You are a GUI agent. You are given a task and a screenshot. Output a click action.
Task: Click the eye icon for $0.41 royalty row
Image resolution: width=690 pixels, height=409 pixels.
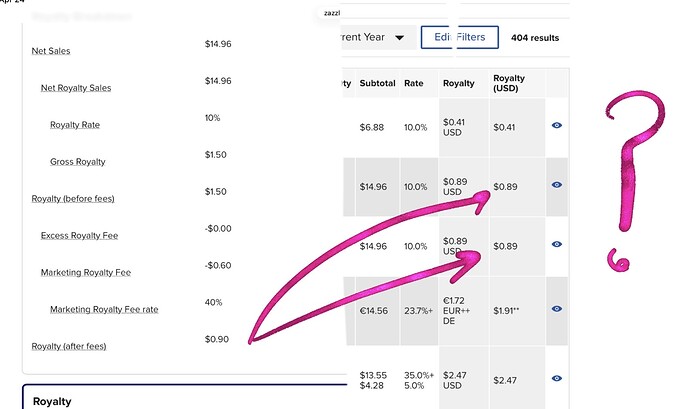[x=557, y=125]
